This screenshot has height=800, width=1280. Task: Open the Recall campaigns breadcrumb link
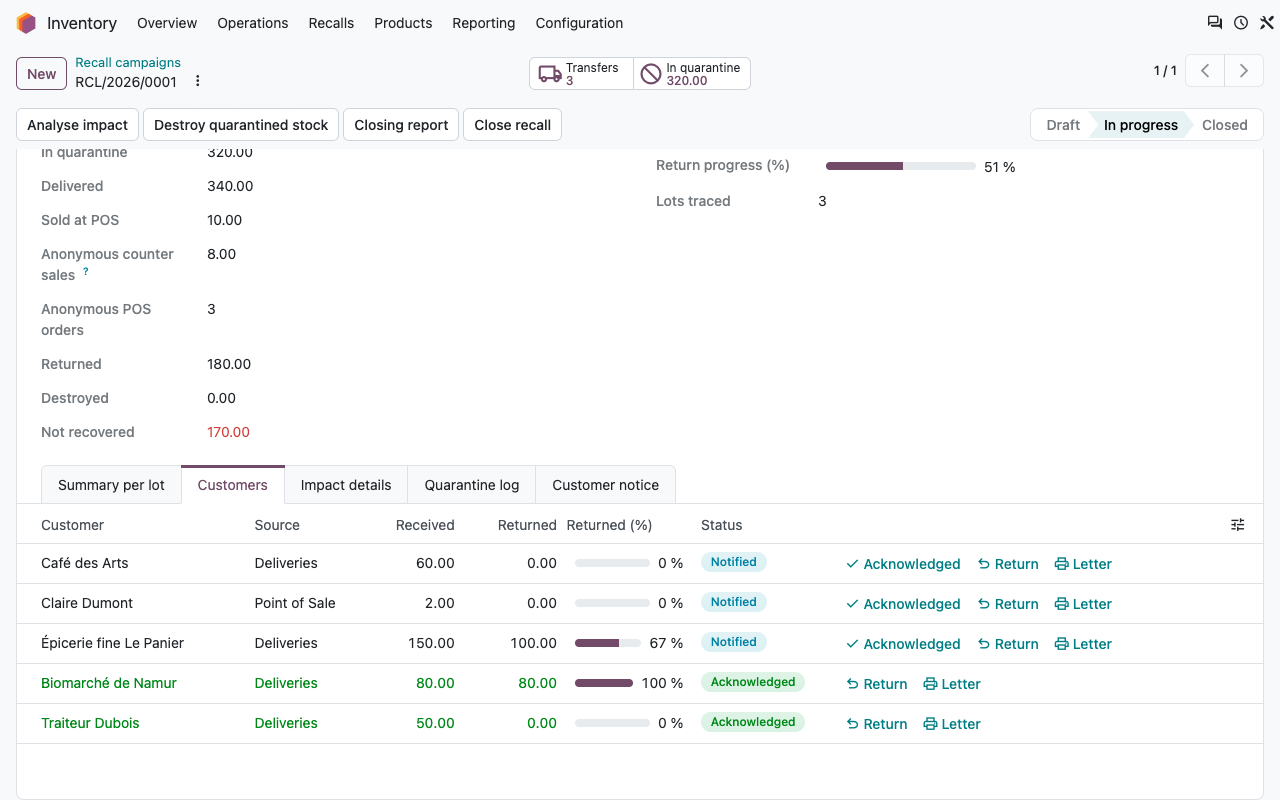point(128,62)
